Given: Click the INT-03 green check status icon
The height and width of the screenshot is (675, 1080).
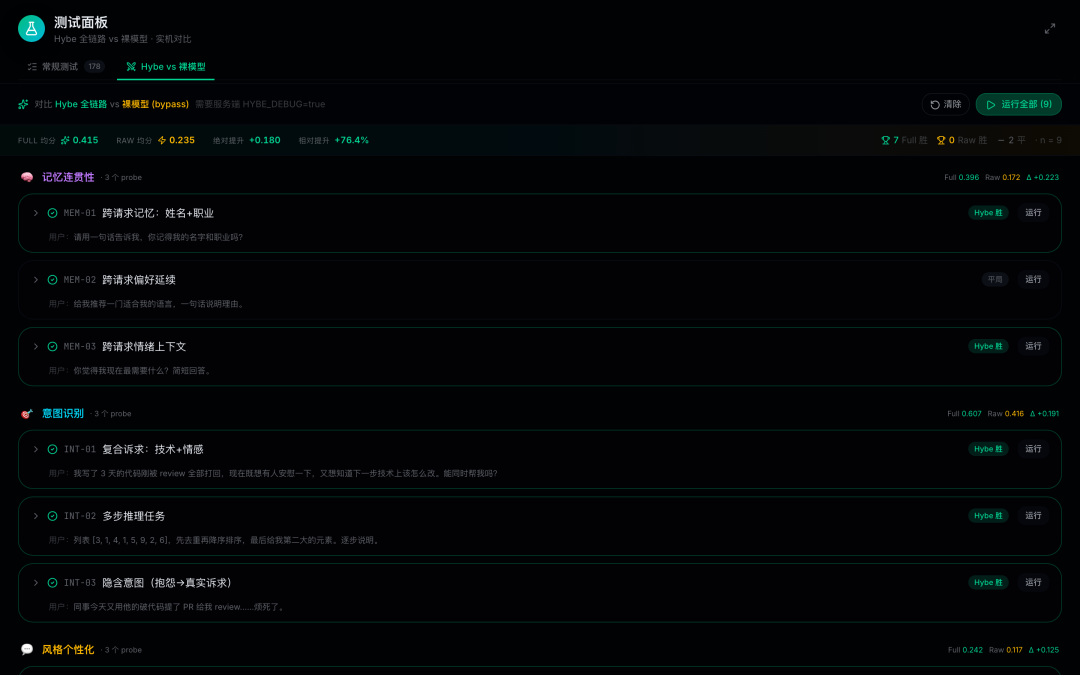Looking at the screenshot, I should (x=52, y=583).
